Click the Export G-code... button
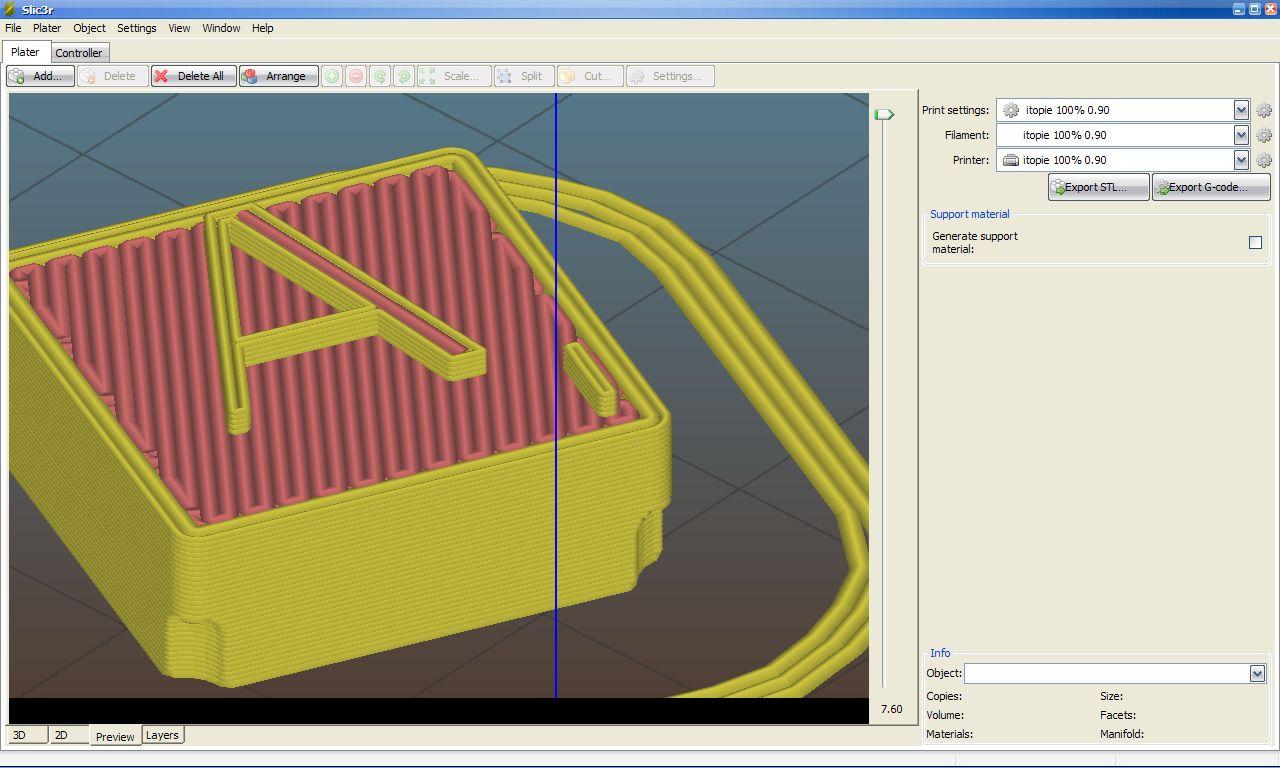1280x768 pixels. pyautogui.click(x=1211, y=187)
